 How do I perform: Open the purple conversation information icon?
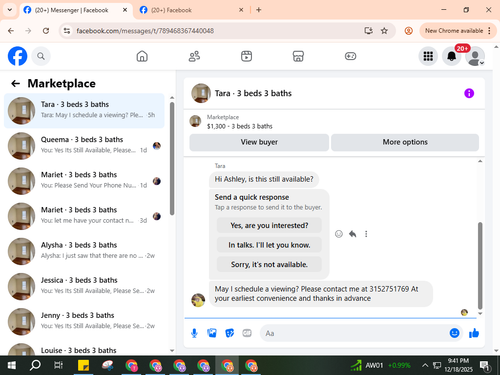tap(469, 93)
